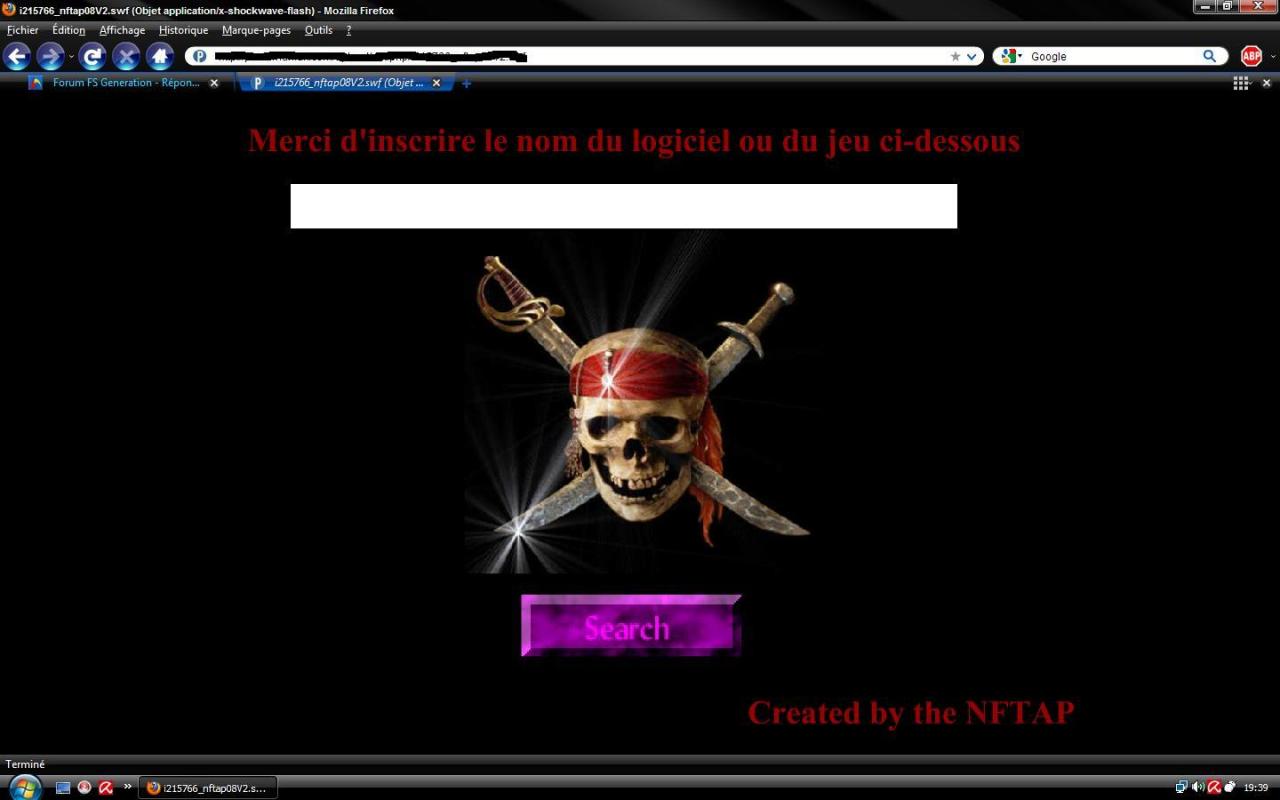Viewport: 1280px width, 800px height.
Task: Open the Édition menu
Action: (69, 30)
